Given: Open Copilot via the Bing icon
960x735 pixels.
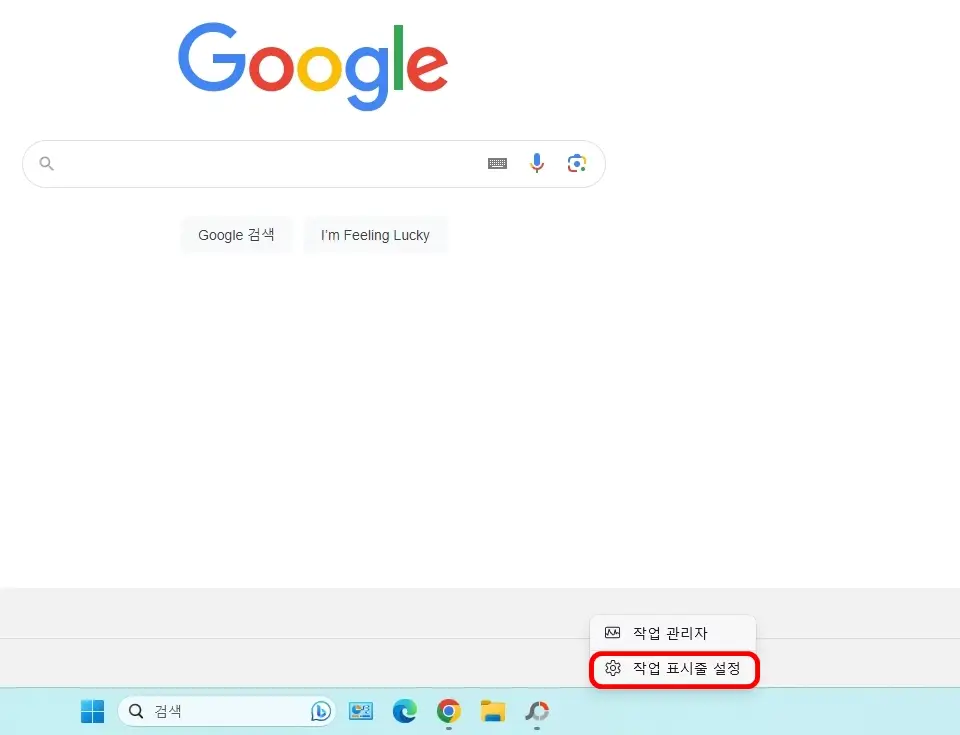Looking at the screenshot, I should pos(320,711).
